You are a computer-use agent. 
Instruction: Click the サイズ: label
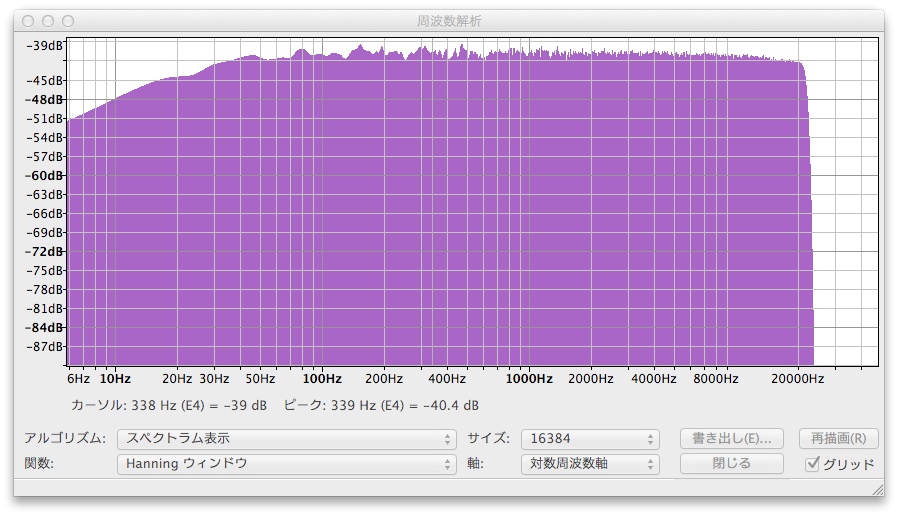(x=489, y=439)
